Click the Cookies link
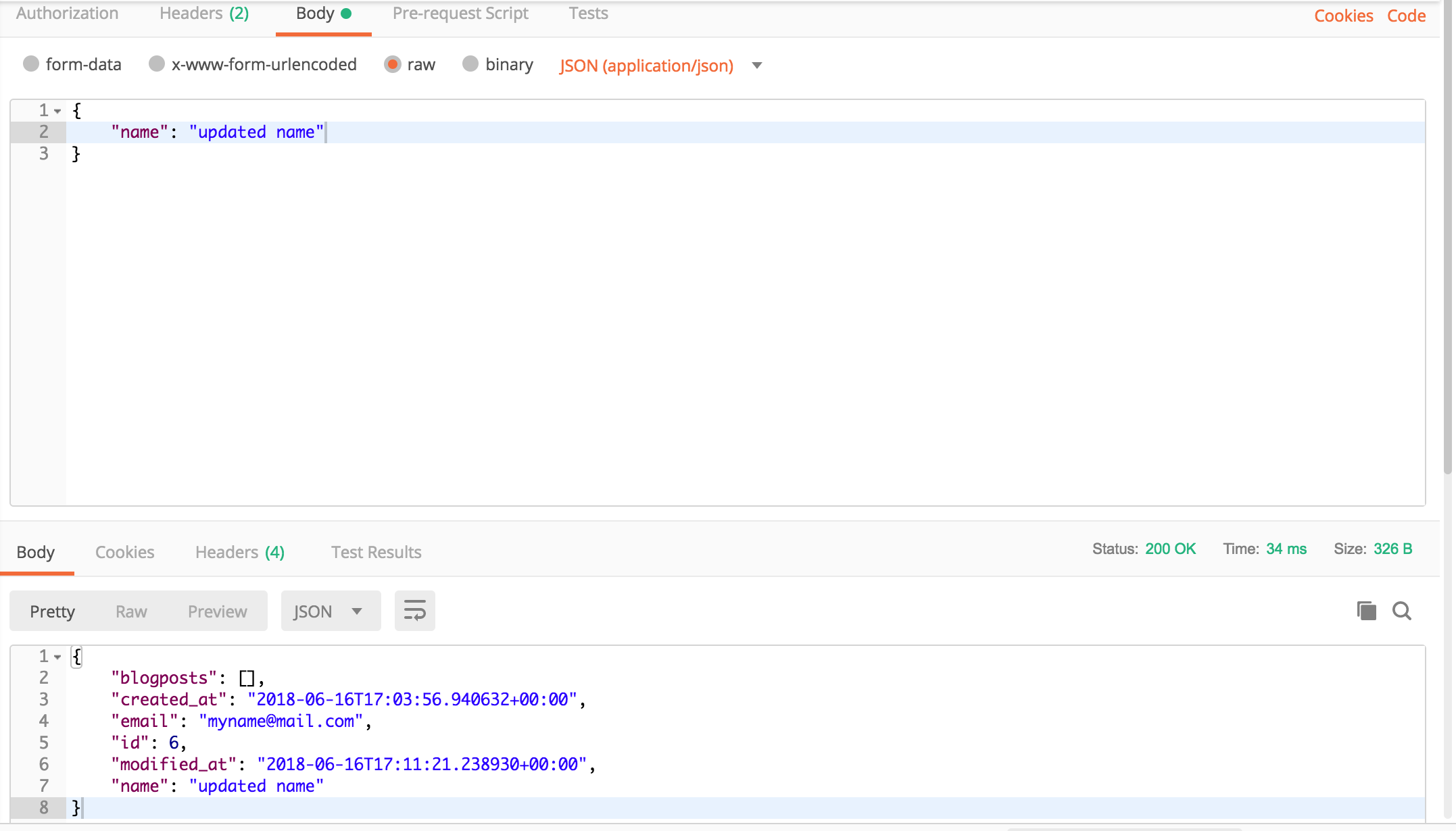 click(1343, 16)
